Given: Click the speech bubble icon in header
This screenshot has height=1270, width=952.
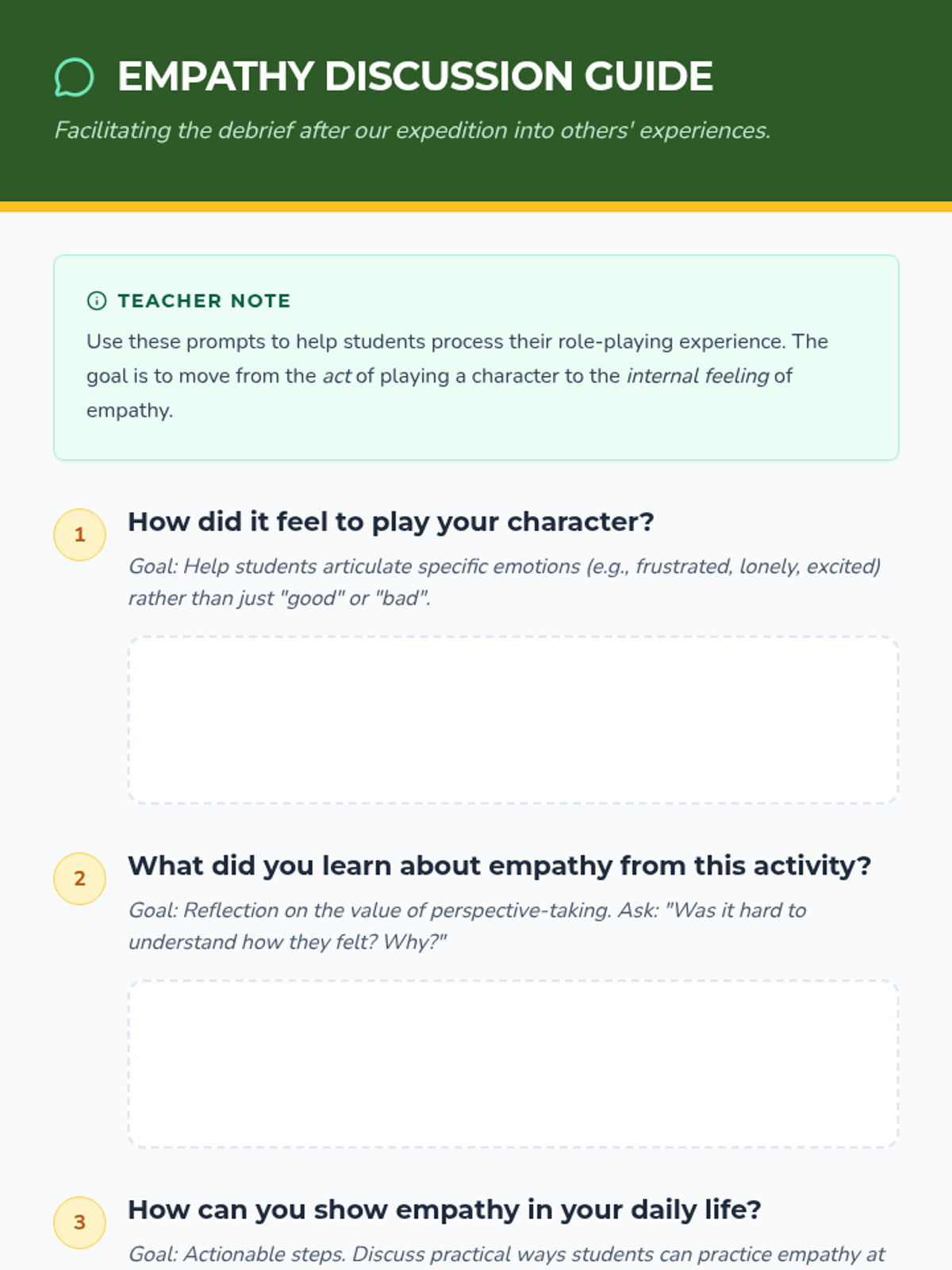Looking at the screenshot, I should click(74, 77).
